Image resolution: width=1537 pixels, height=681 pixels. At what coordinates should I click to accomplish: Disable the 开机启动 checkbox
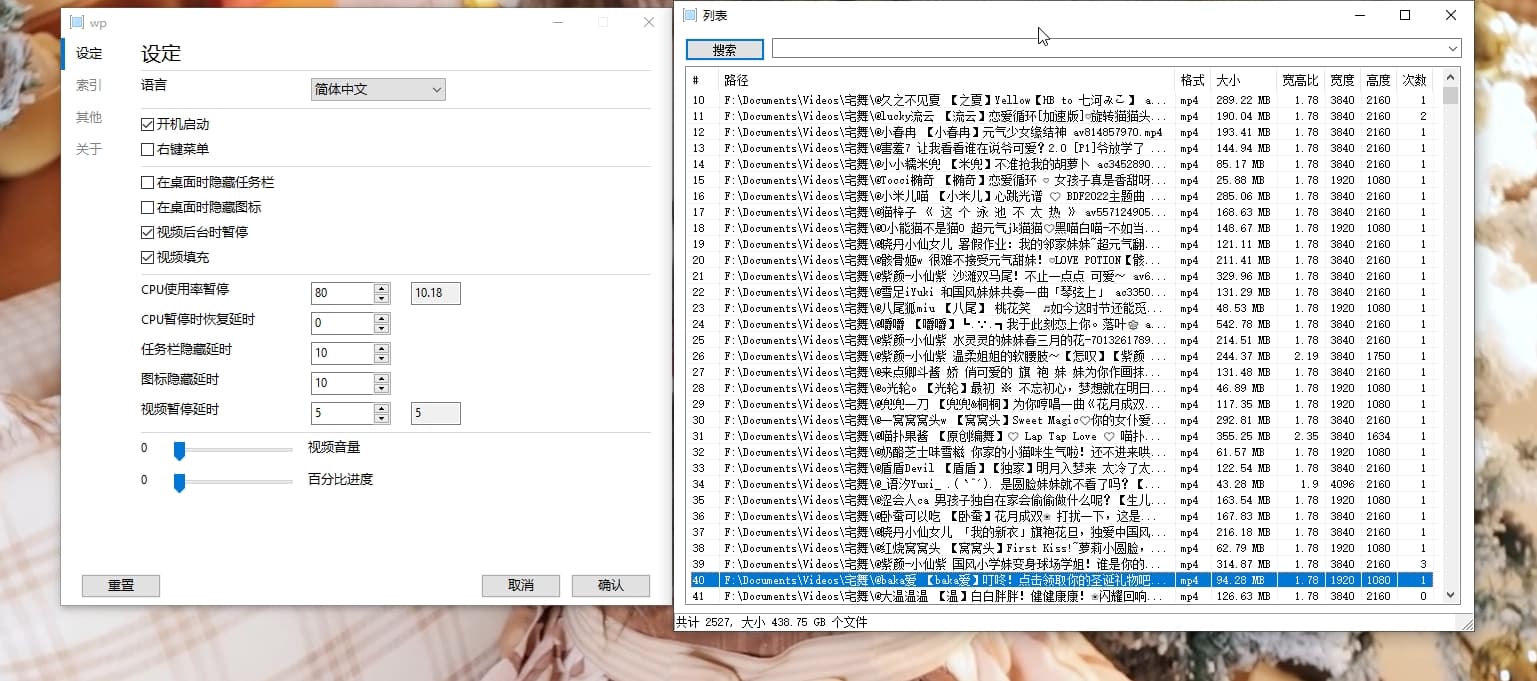[148, 125]
